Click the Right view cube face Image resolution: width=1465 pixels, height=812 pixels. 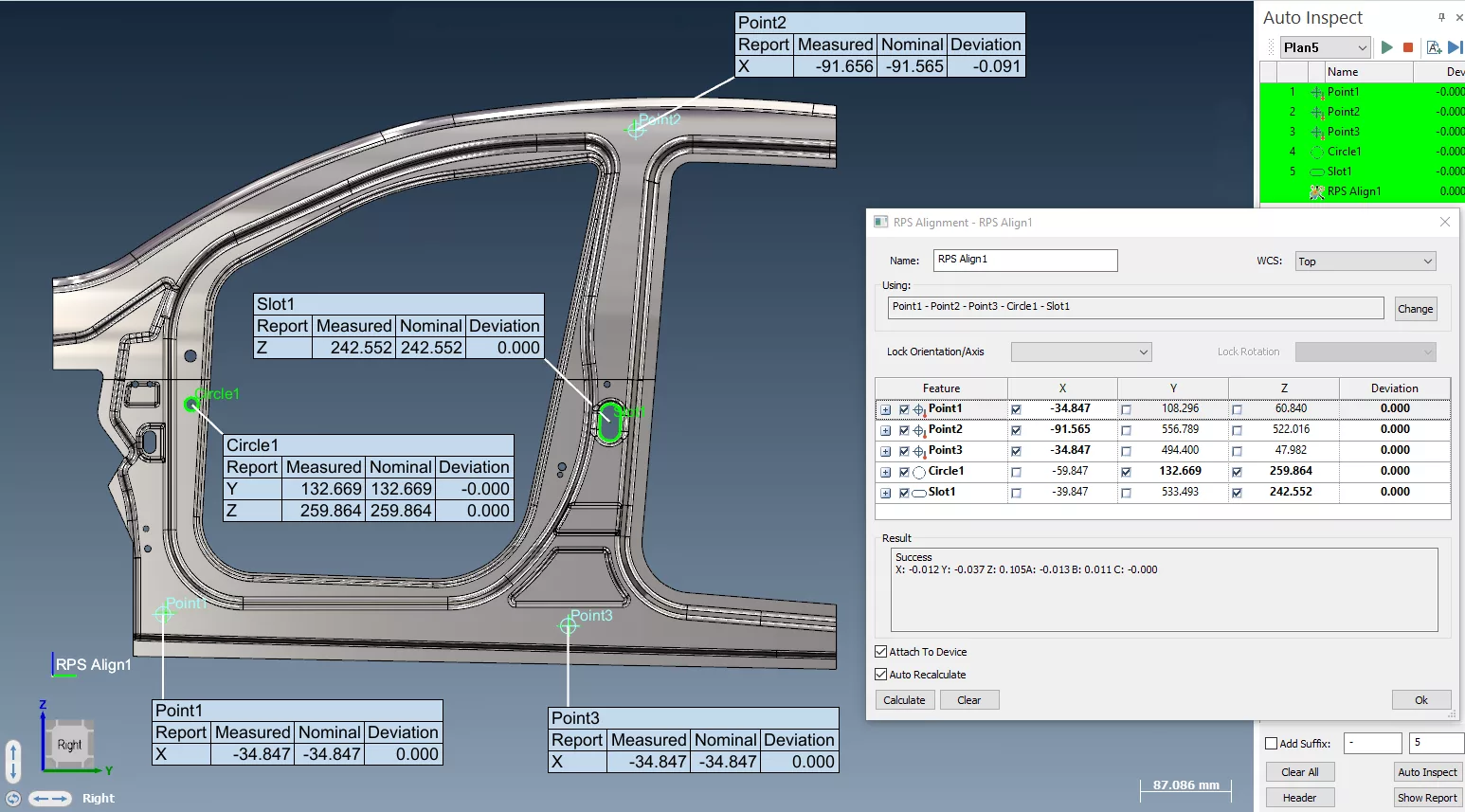69,745
